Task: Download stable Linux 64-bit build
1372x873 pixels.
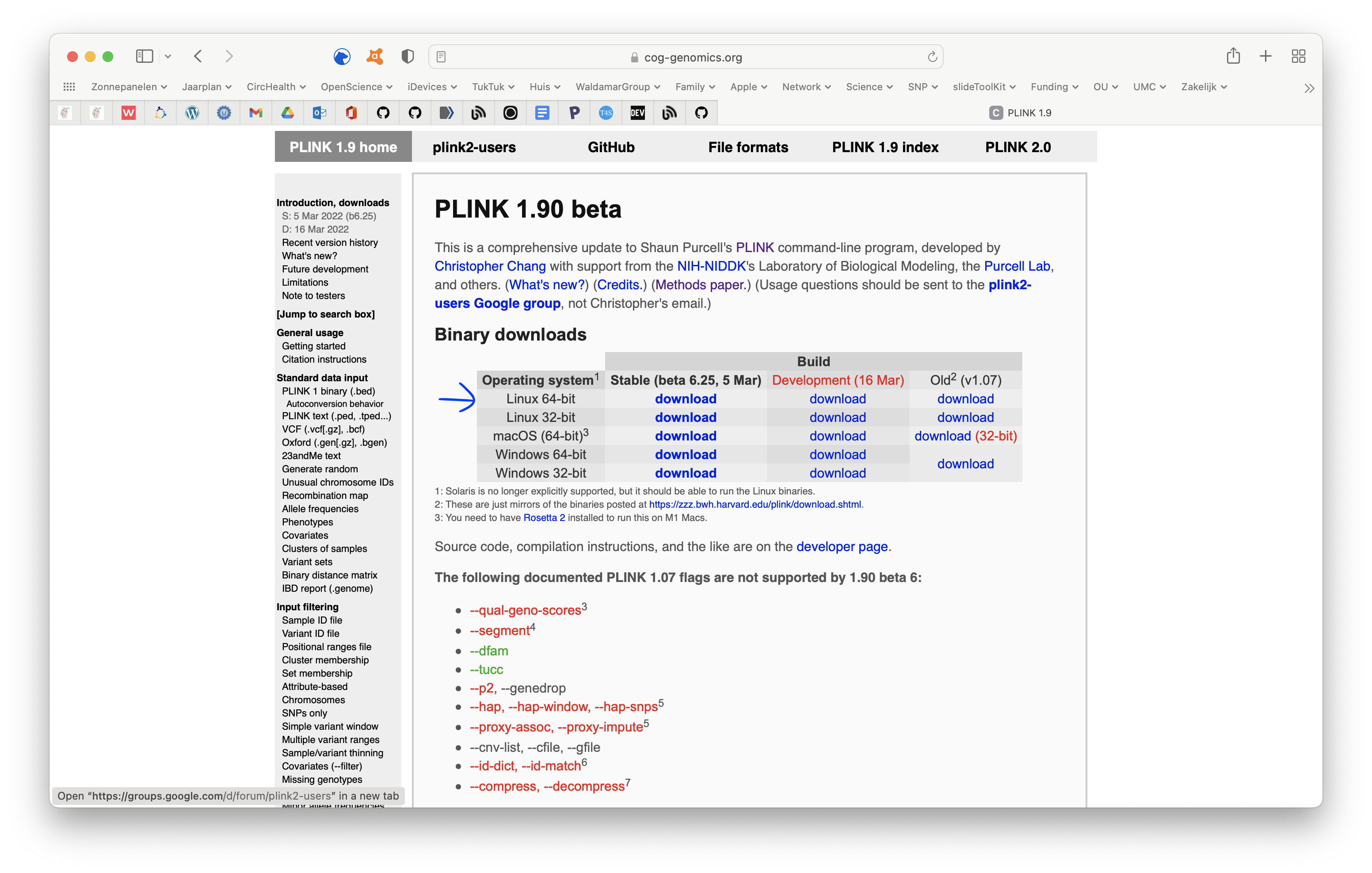Action: (686, 398)
